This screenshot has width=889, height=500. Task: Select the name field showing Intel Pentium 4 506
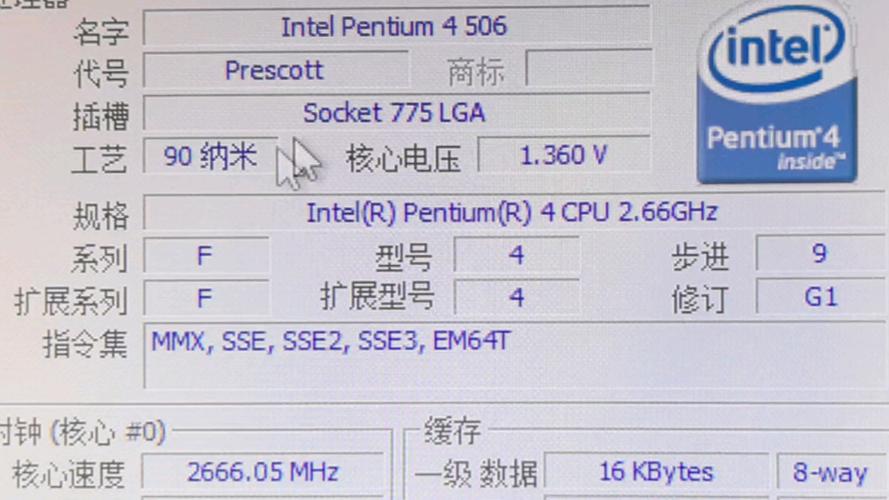click(397, 27)
